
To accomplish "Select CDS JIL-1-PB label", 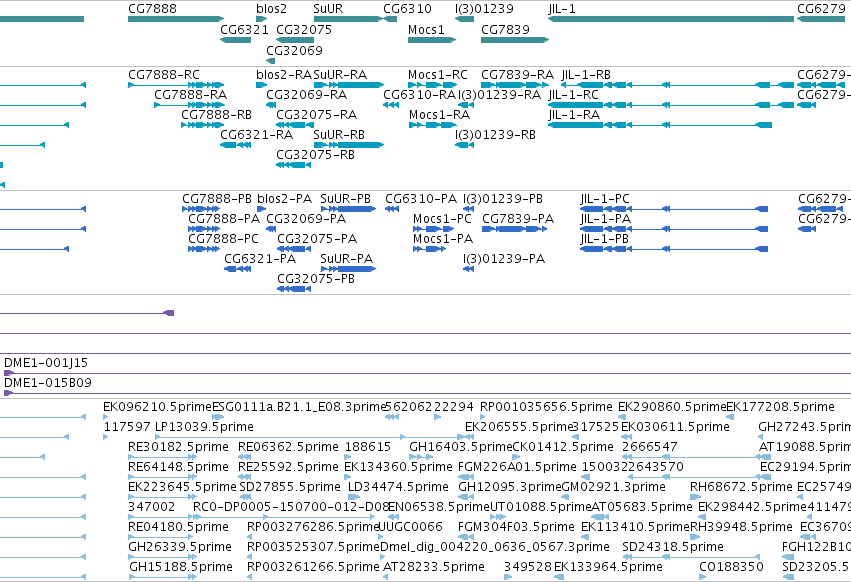I will tap(605, 238).
